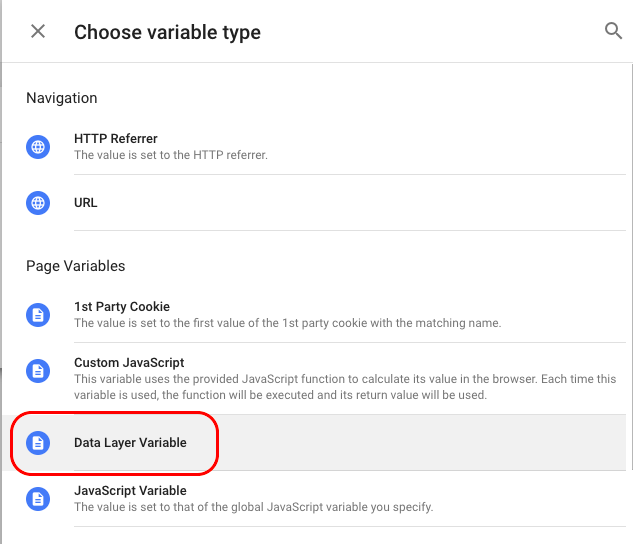Click the Choose variable type heading
Image resolution: width=633 pixels, height=544 pixels.
167,32
